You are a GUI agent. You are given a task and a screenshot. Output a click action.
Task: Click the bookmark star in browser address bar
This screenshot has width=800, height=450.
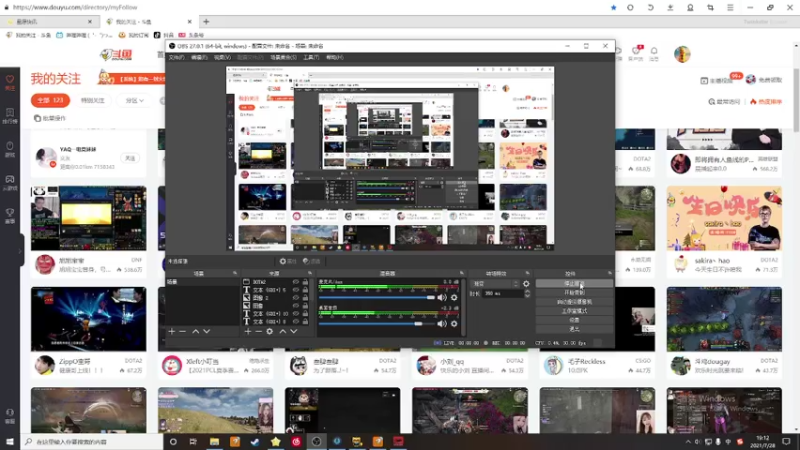click(x=613, y=8)
